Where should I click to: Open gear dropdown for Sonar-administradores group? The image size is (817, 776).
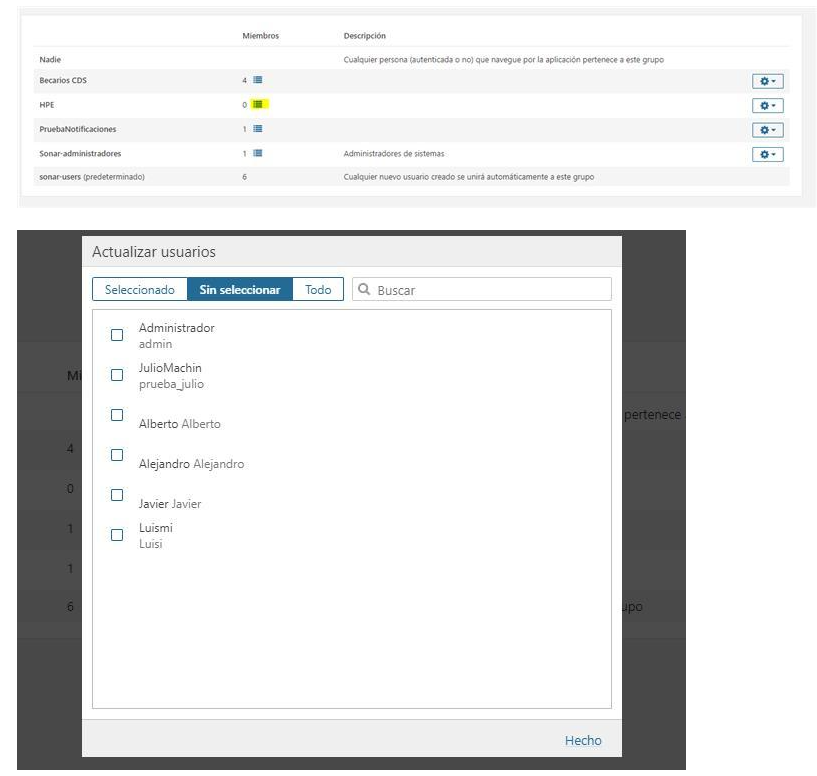(768, 154)
